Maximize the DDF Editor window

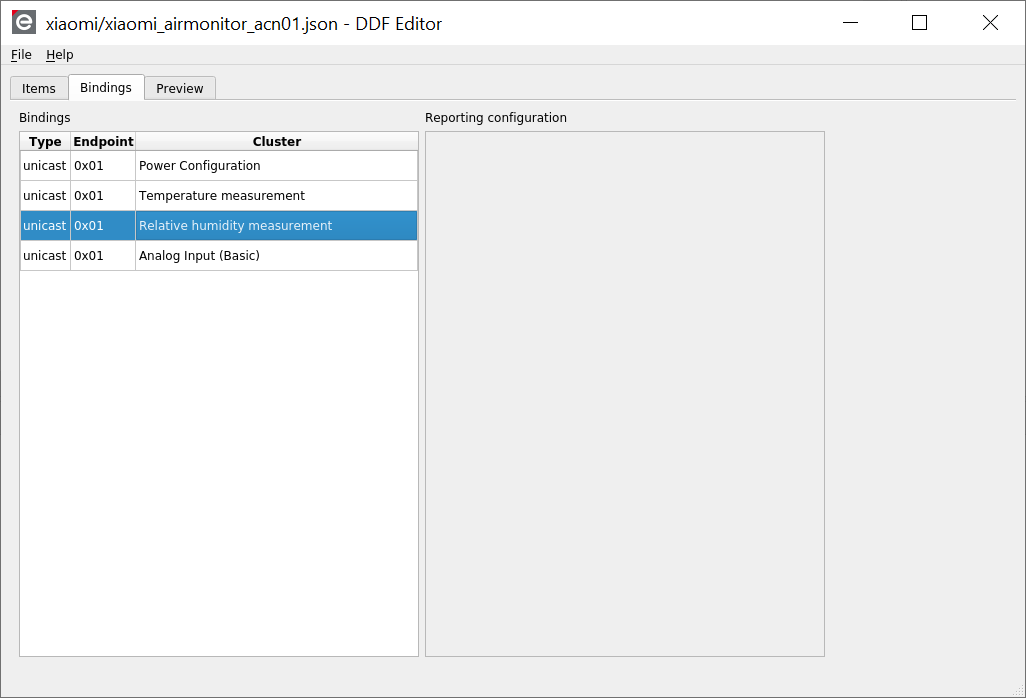point(920,23)
